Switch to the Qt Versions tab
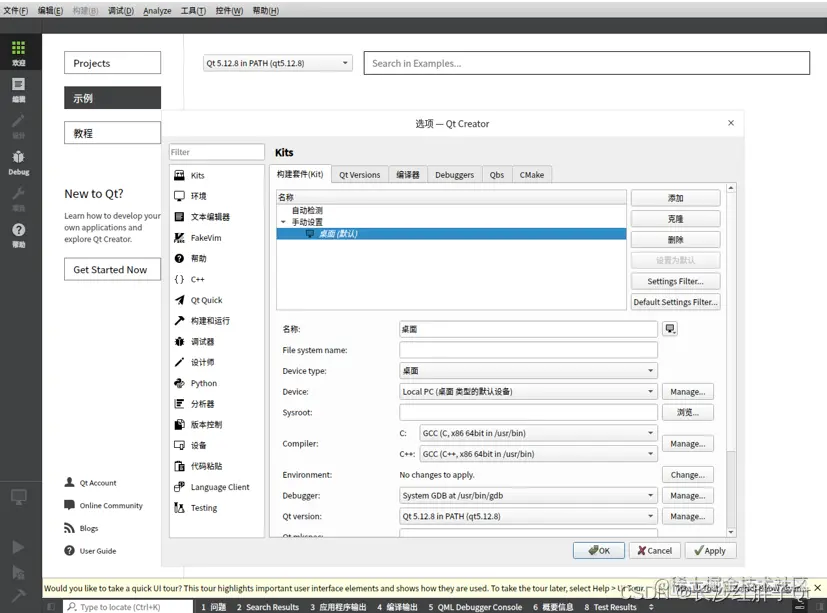827x613 pixels. [x=360, y=175]
